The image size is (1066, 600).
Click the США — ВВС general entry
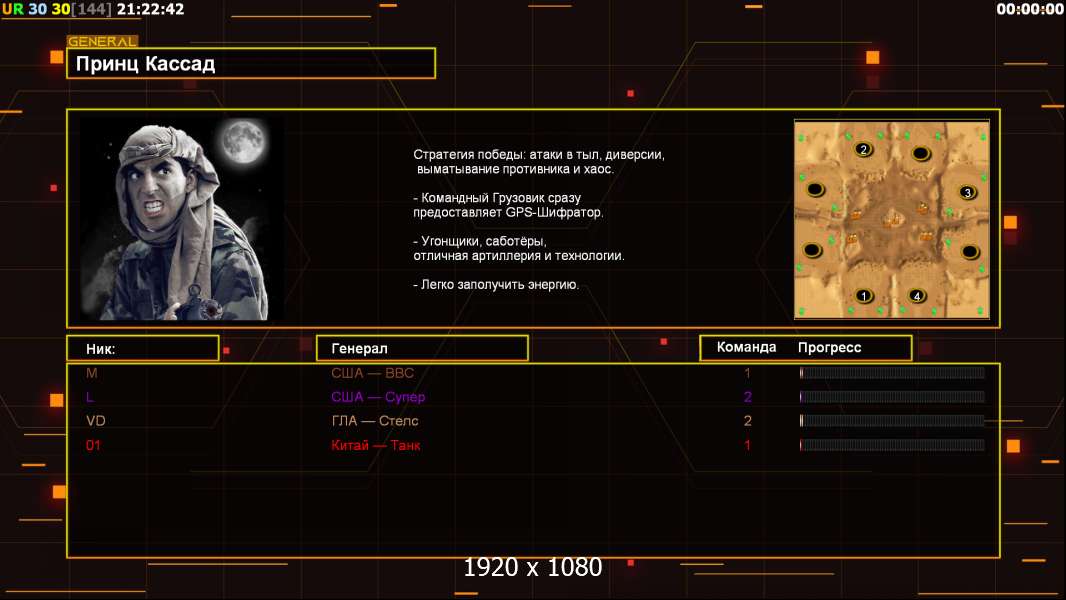(373, 373)
